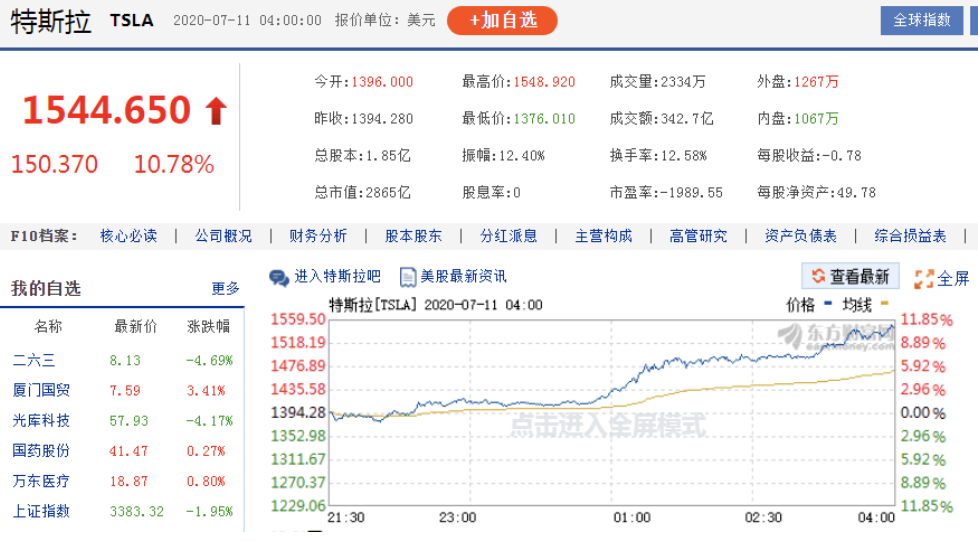Open the 光库科技 stock in watchlist
978x542 pixels.
click(41, 421)
